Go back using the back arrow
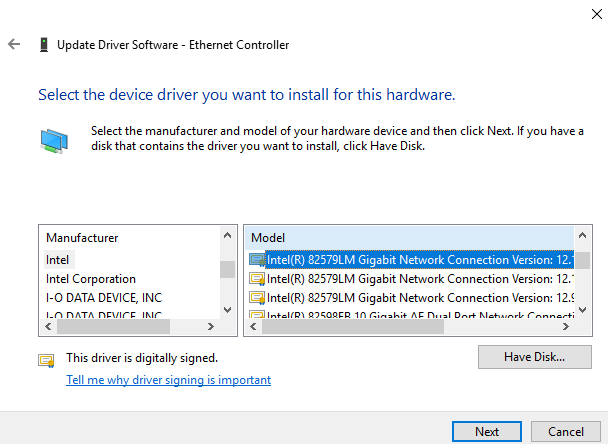The height and width of the screenshot is (444, 608). 14,44
